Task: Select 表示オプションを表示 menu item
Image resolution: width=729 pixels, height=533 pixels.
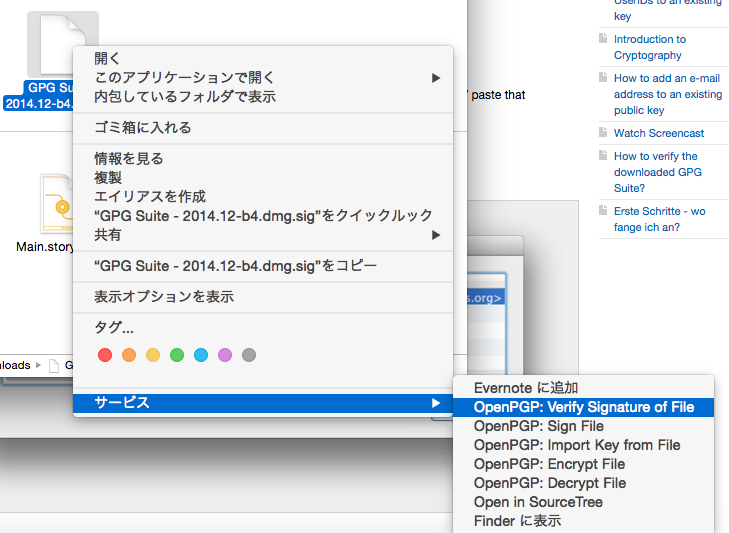Action: pyautogui.click(x=263, y=297)
